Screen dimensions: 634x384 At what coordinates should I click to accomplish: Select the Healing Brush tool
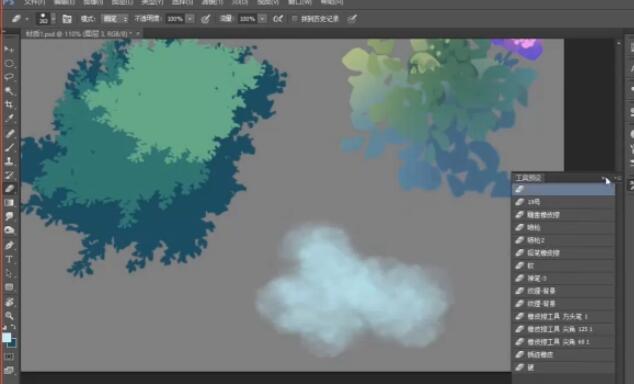[x=9, y=133]
